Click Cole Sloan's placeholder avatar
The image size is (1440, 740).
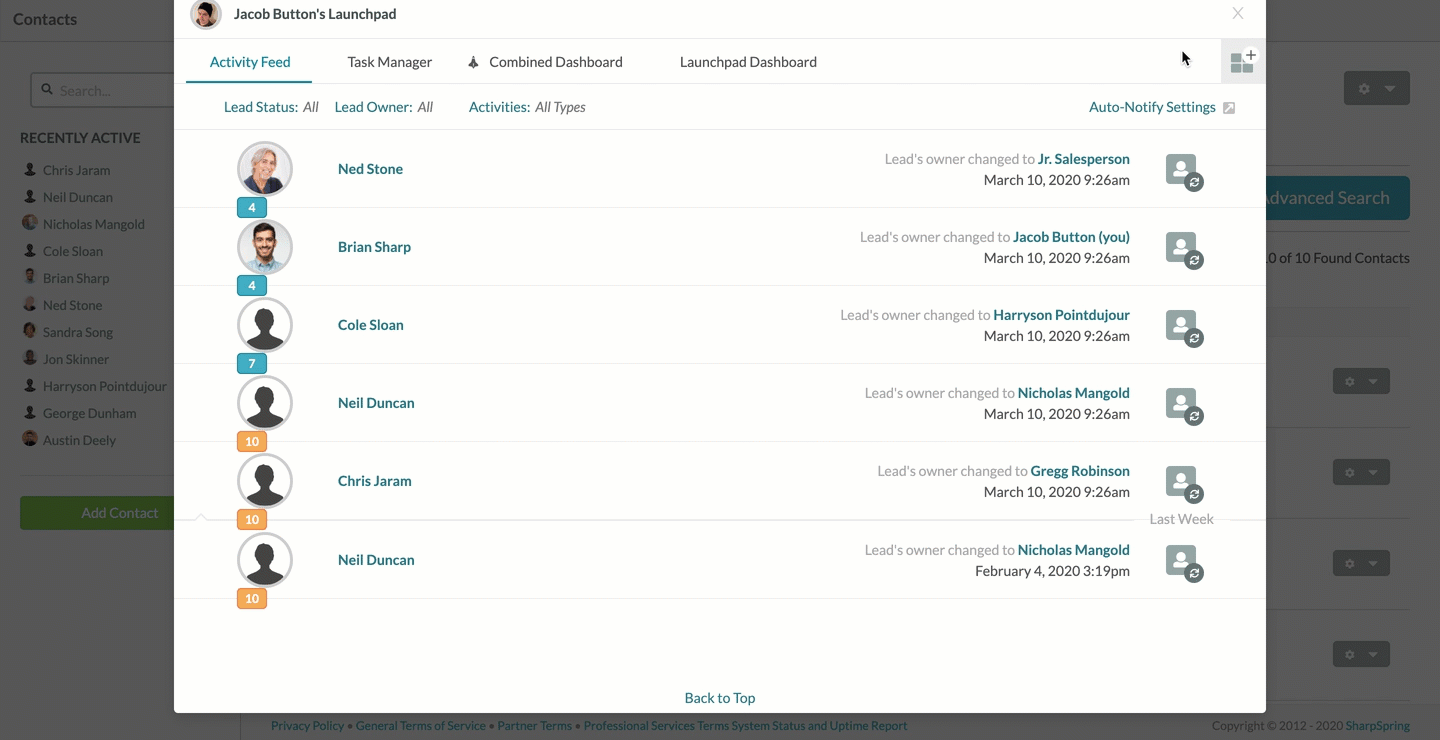point(265,324)
